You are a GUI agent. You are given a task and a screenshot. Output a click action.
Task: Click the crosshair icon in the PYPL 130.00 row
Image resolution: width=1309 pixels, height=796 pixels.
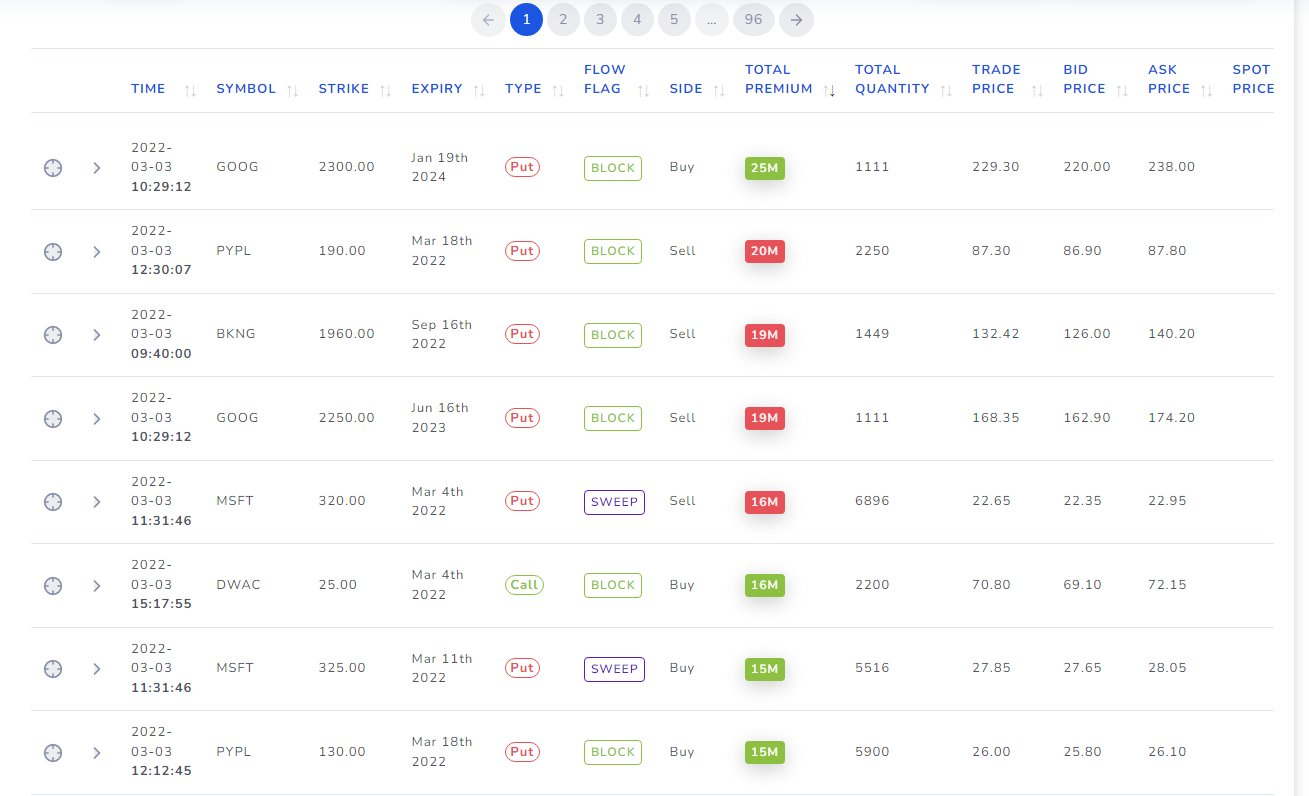[53, 752]
